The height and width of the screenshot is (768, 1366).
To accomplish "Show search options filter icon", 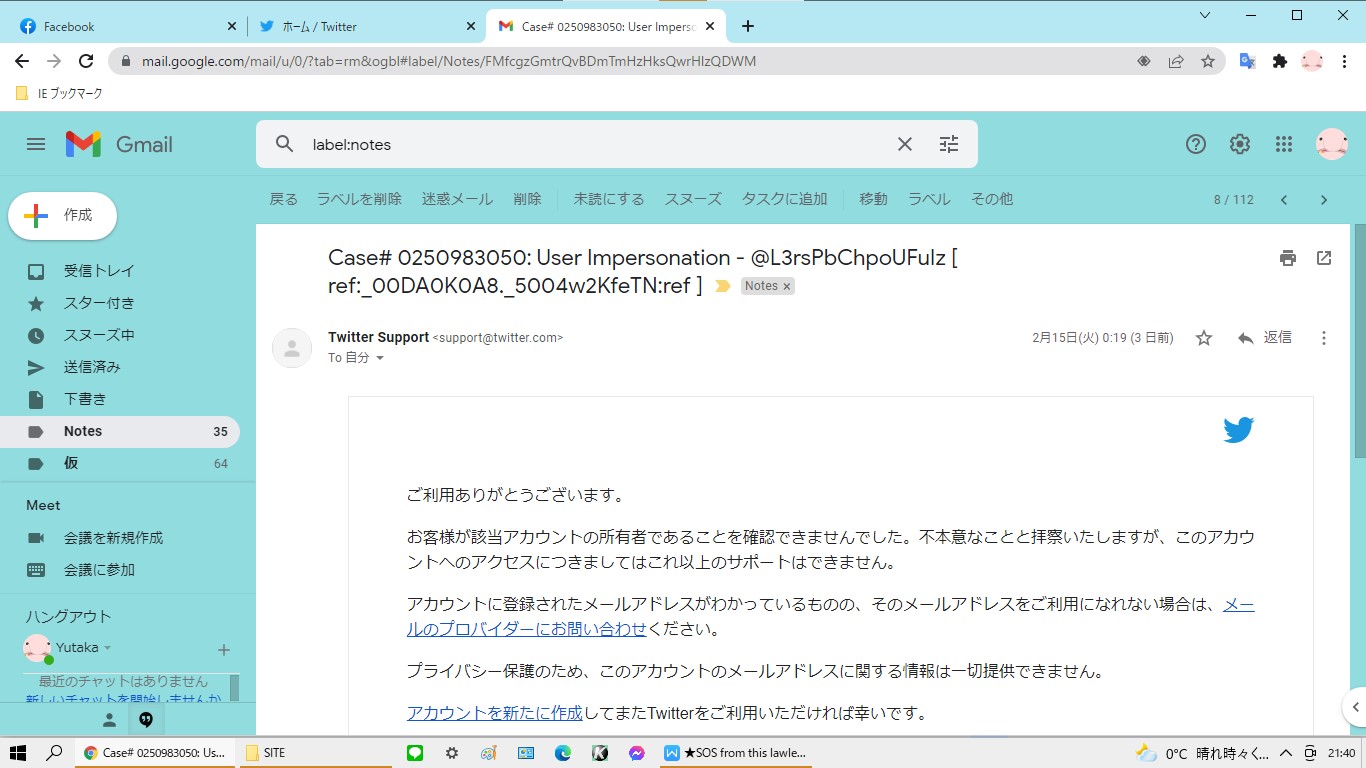I will click(x=949, y=144).
